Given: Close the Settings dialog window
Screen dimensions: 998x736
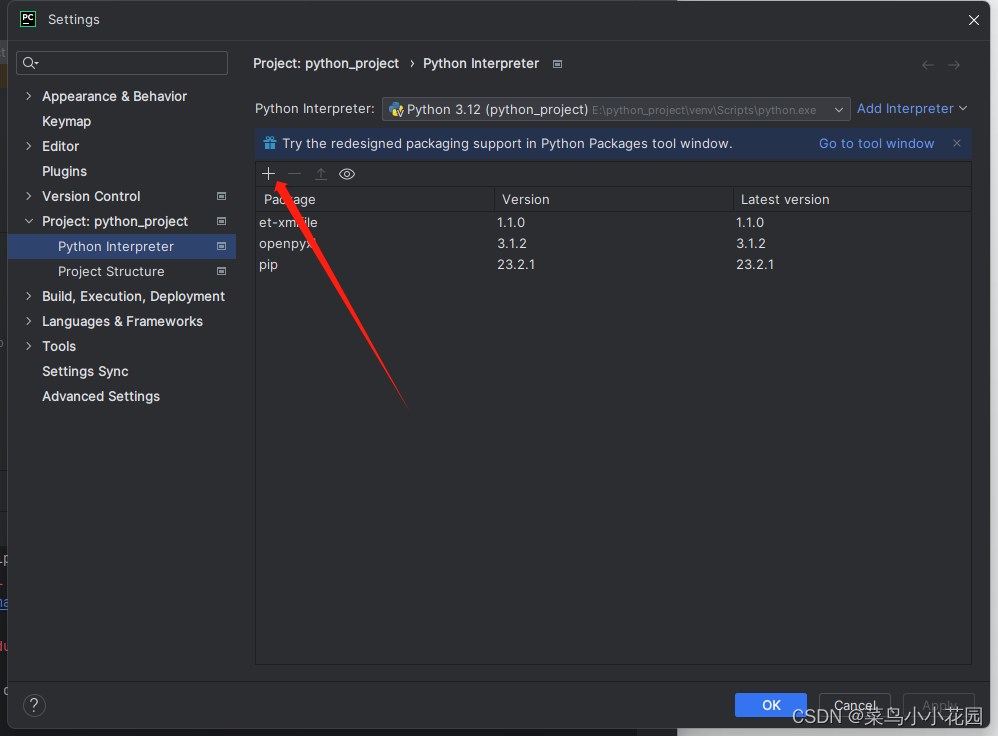Looking at the screenshot, I should tap(974, 20).
